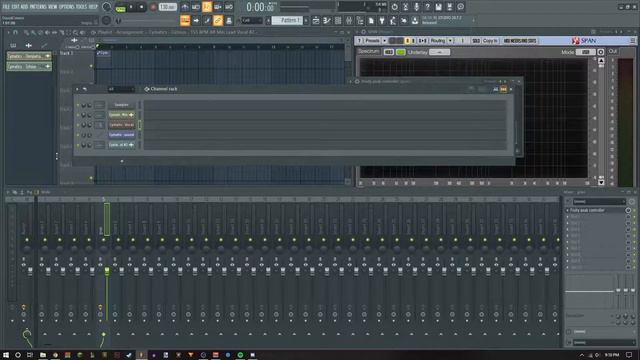Select previous pattern with left arrow
The height and width of the screenshot is (360, 640).
tap(268, 20)
